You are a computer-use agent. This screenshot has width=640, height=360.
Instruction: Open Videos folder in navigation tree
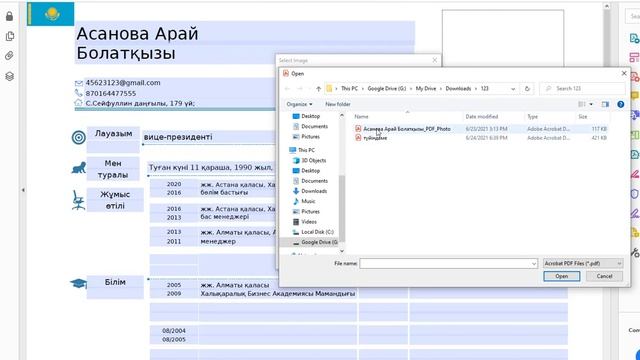(304, 222)
